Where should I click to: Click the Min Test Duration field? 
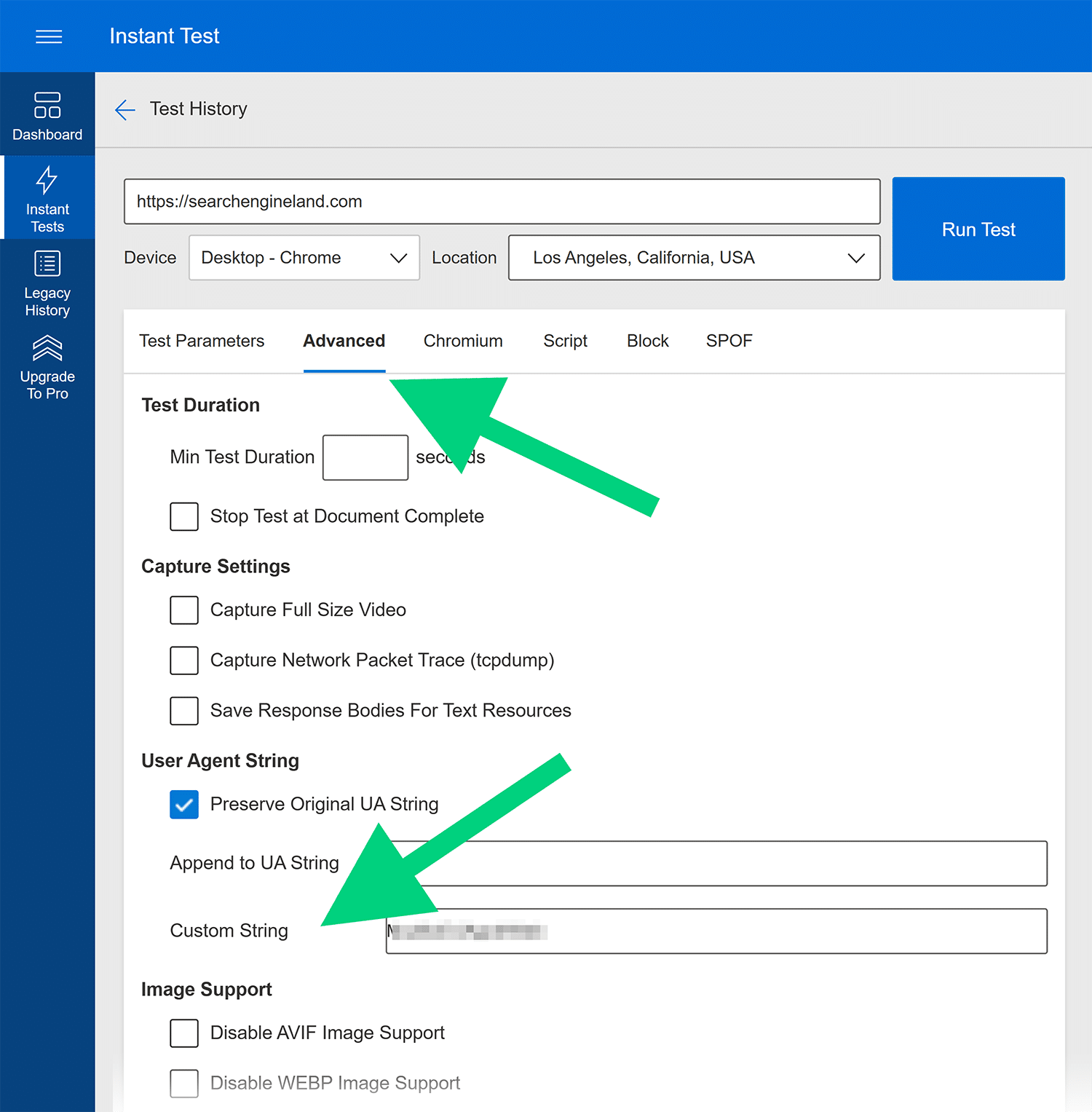pyautogui.click(x=365, y=457)
